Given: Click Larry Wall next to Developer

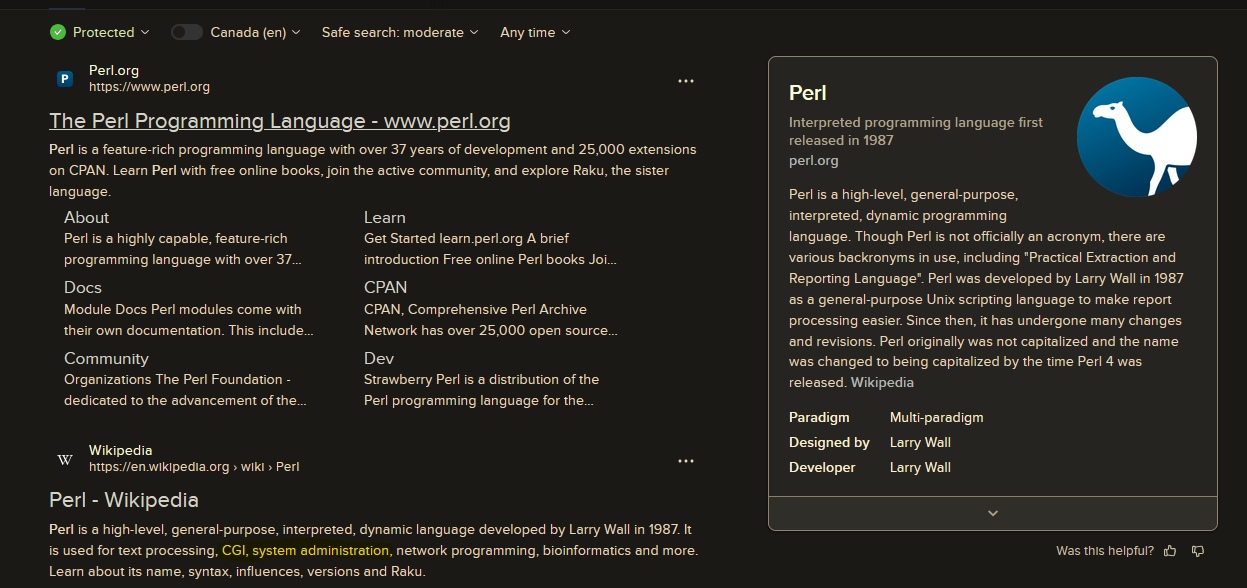Looking at the screenshot, I should click(920, 467).
